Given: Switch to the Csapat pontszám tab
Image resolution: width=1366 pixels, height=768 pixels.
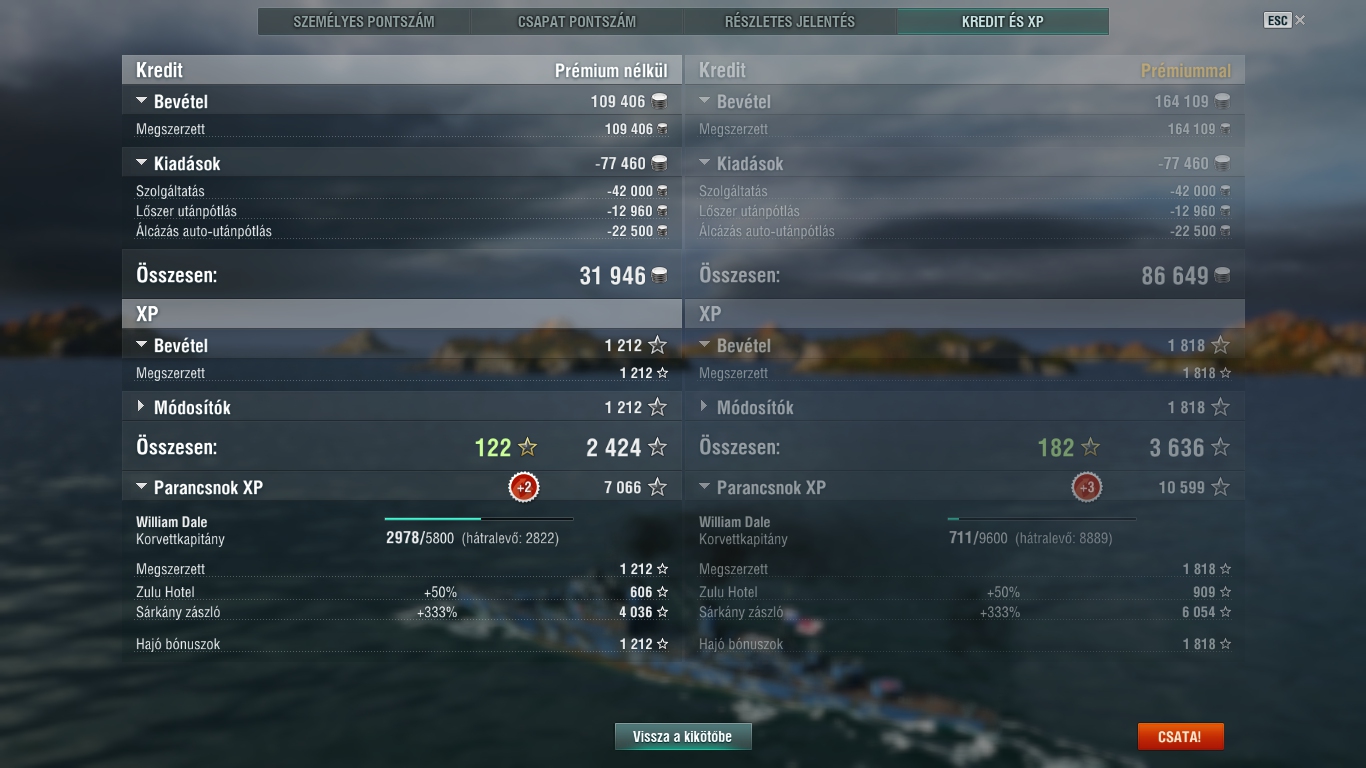Looking at the screenshot, I should click(x=577, y=21).
